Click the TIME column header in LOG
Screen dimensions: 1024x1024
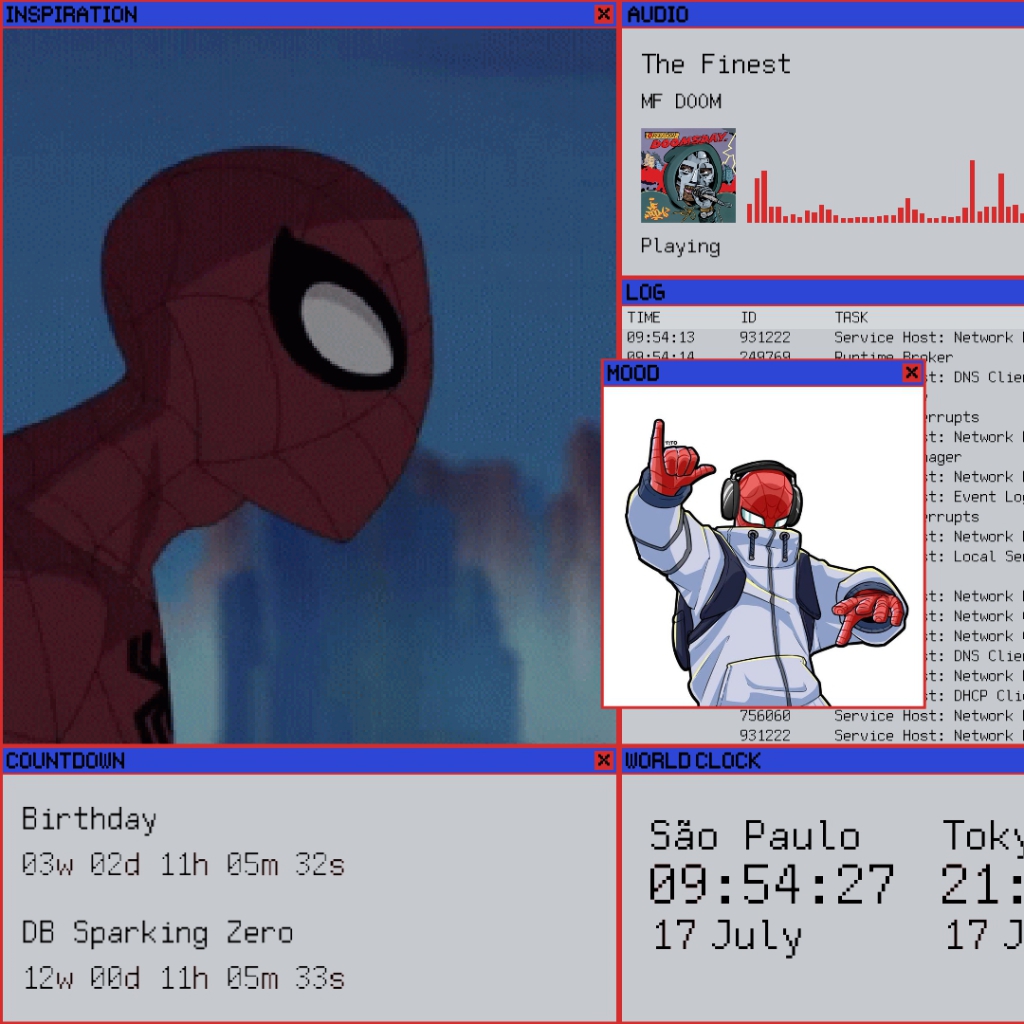(643, 317)
